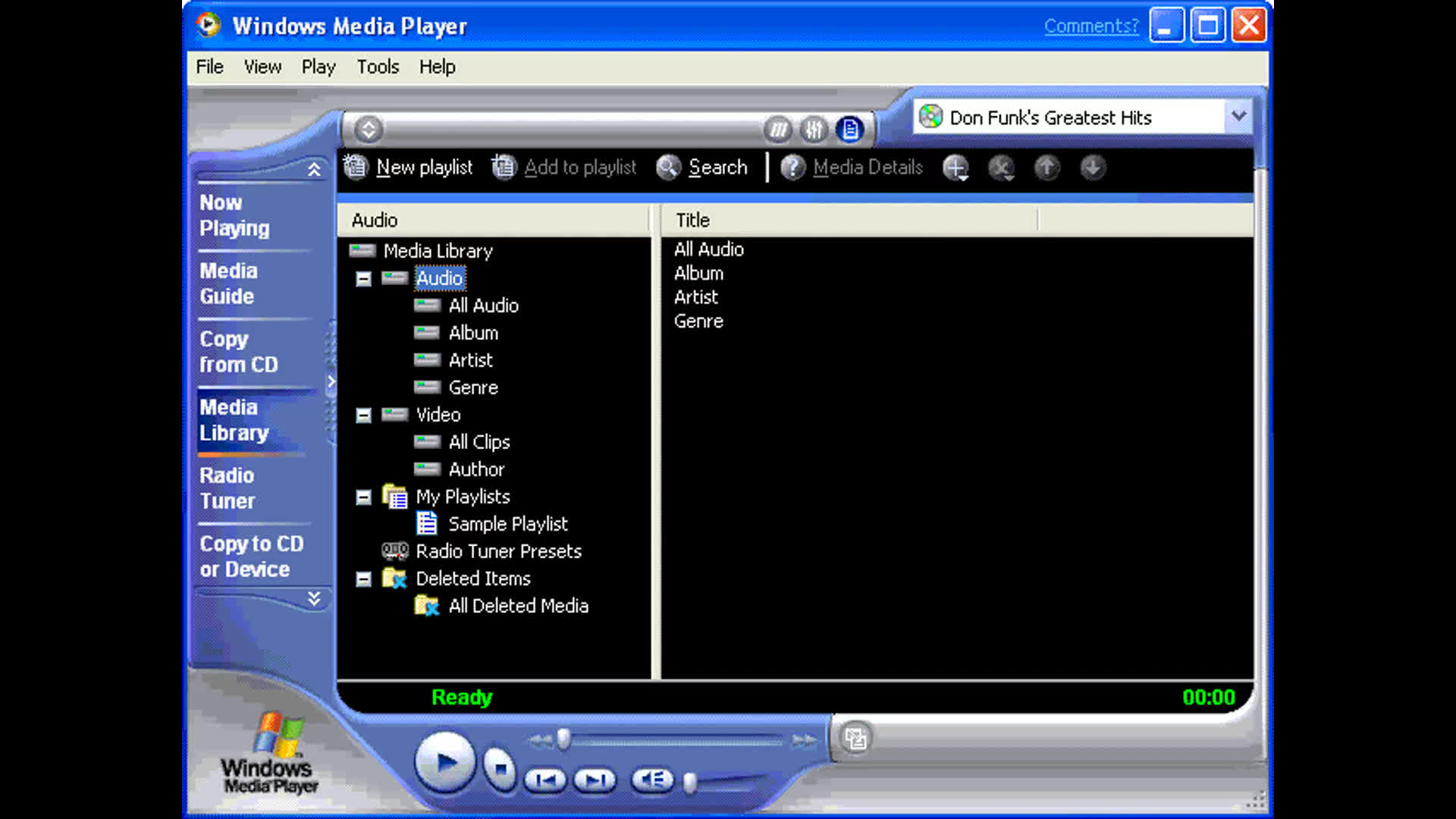Click the Title column header
The image size is (1456, 819).
pos(849,220)
